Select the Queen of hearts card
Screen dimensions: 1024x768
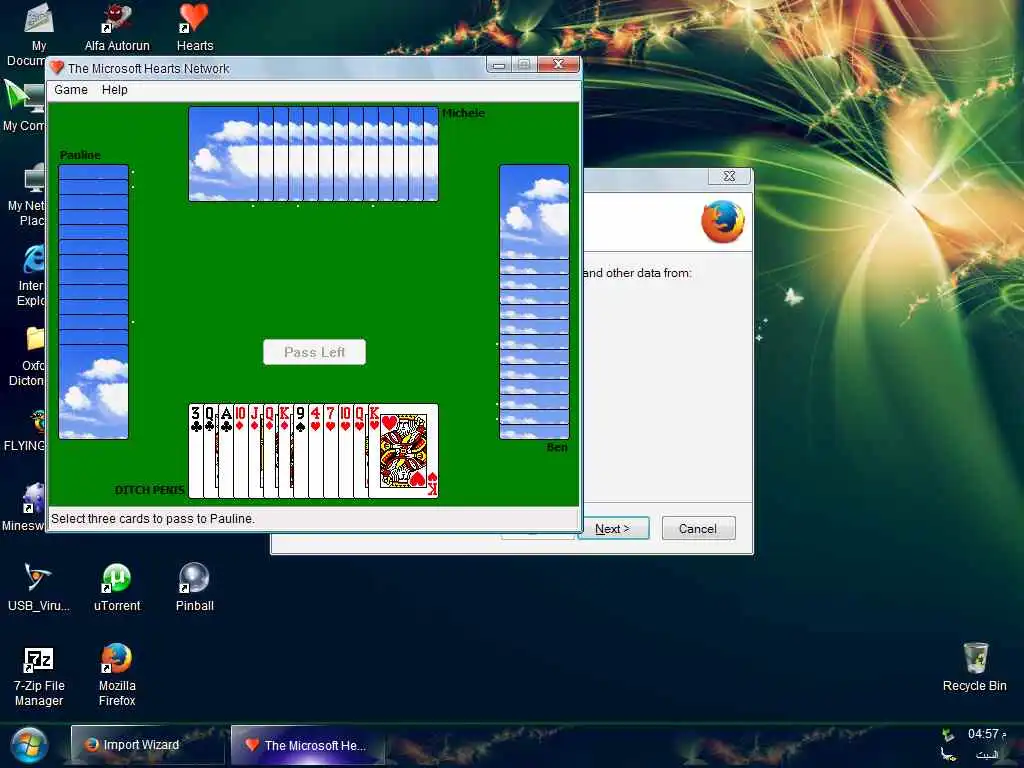360,451
